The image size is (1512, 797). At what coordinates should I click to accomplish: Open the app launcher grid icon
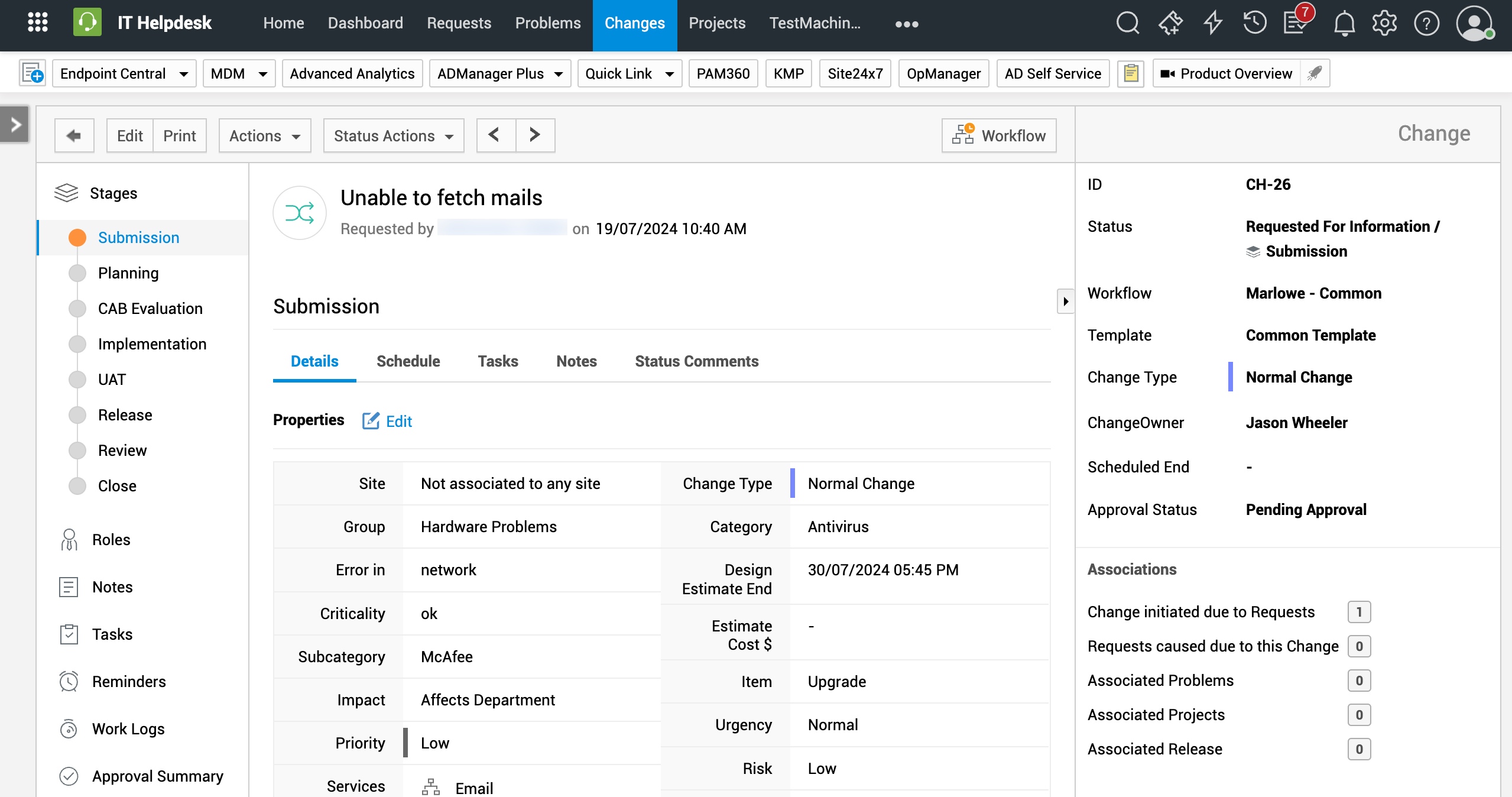click(x=38, y=22)
